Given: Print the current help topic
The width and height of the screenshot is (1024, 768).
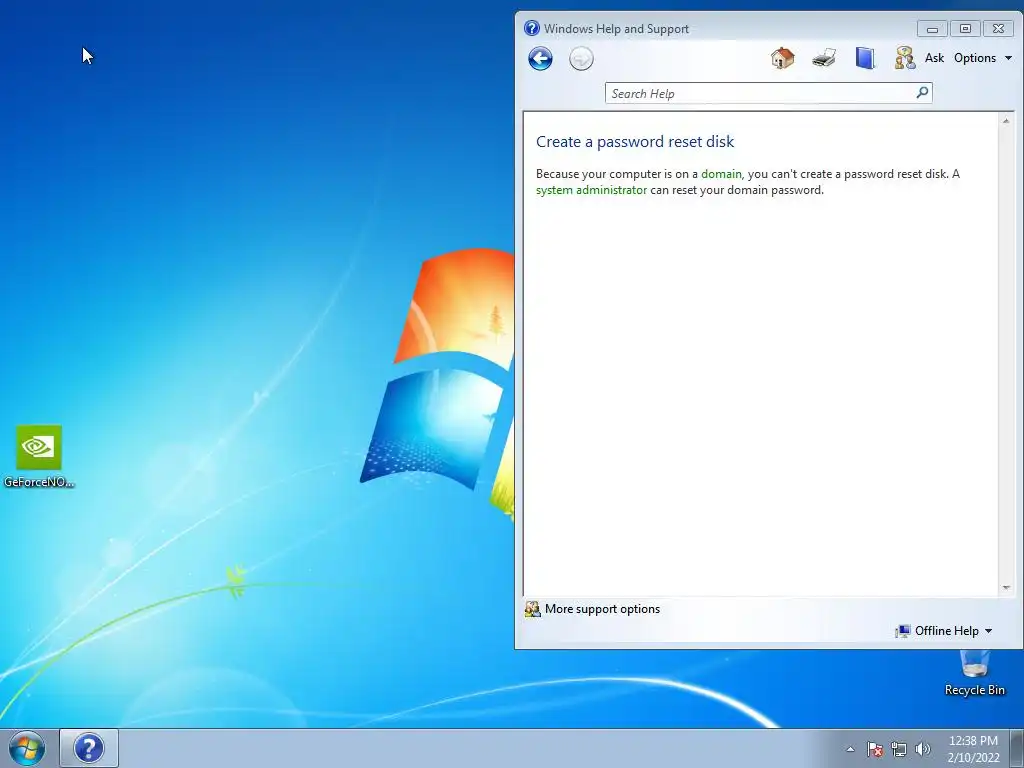Looking at the screenshot, I should (824, 58).
